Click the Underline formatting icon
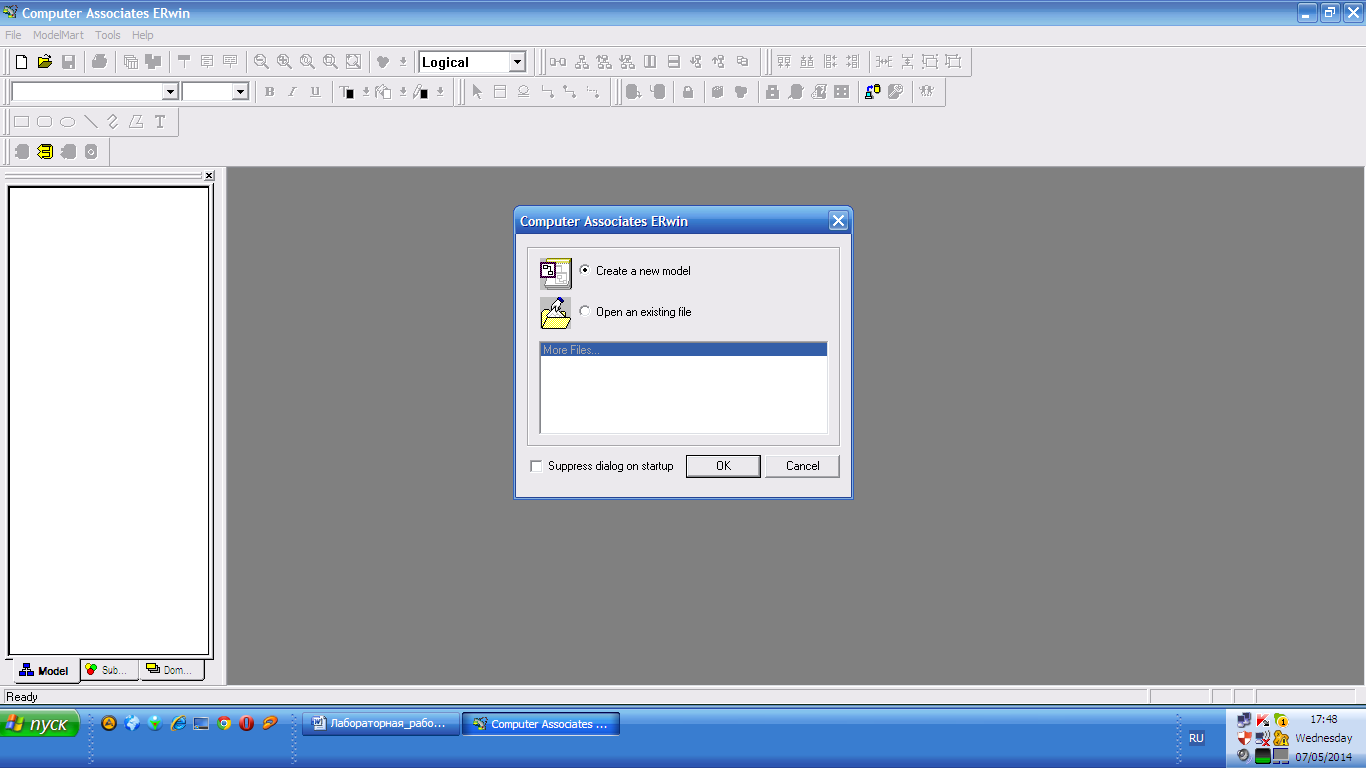1366x768 pixels. click(315, 92)
